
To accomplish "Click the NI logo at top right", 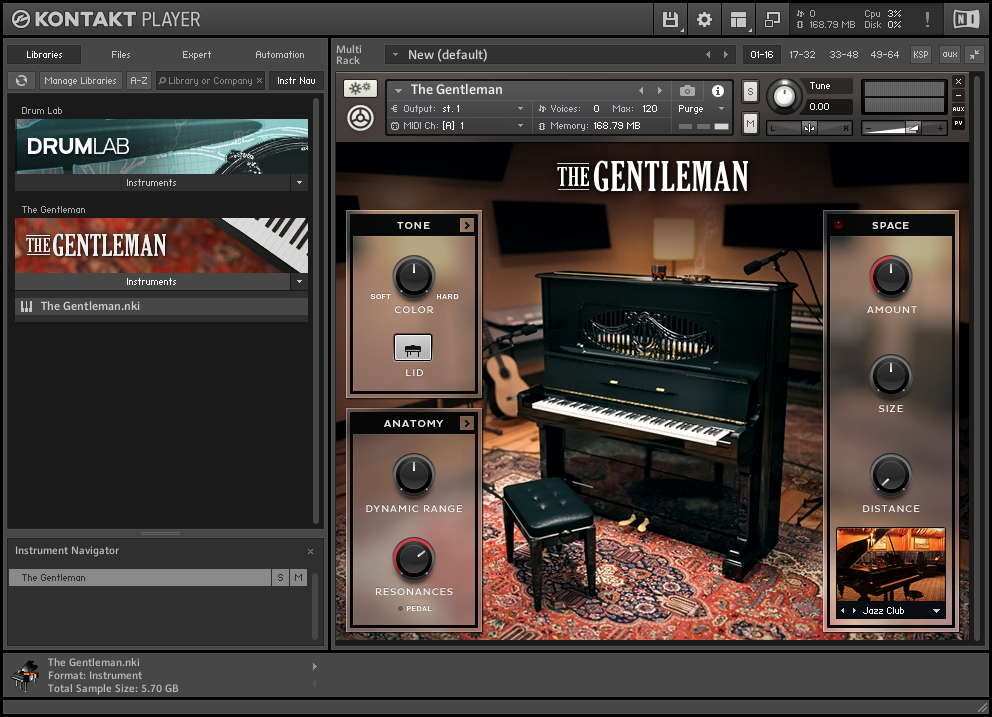I will pos(965,20).
